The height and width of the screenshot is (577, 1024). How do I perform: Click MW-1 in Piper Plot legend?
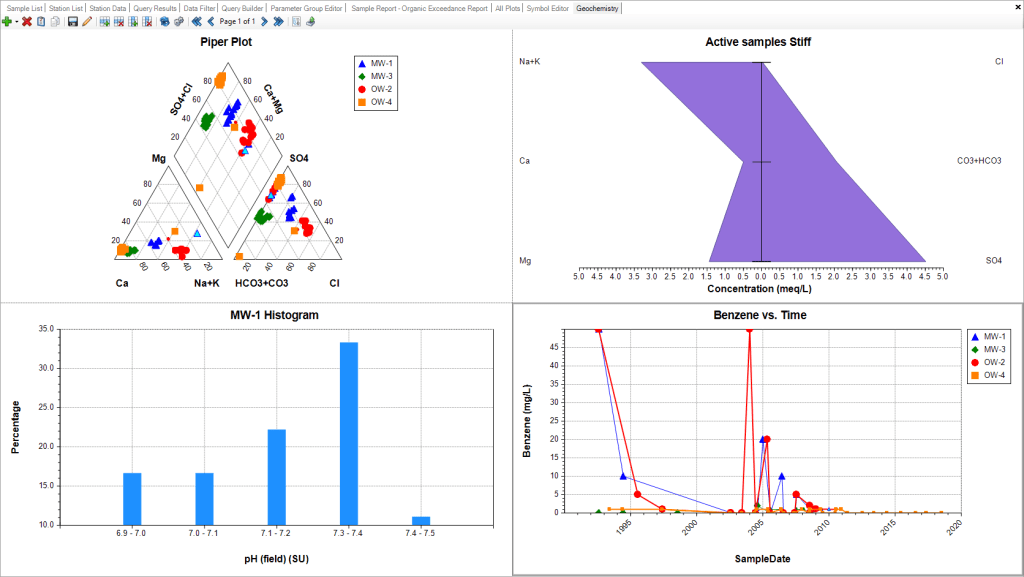tap(380, 63)
